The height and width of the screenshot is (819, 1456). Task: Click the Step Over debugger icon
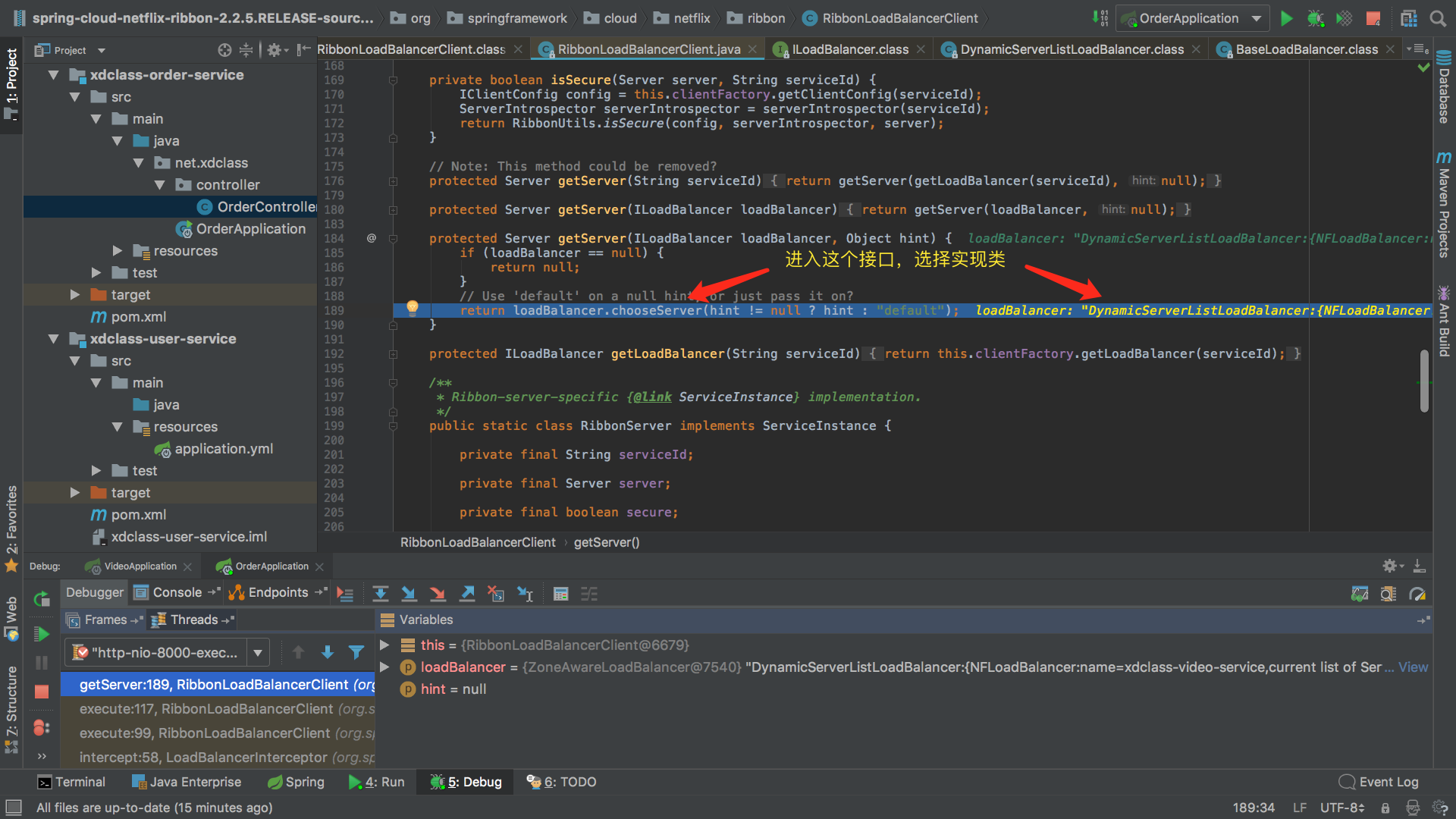381,594
